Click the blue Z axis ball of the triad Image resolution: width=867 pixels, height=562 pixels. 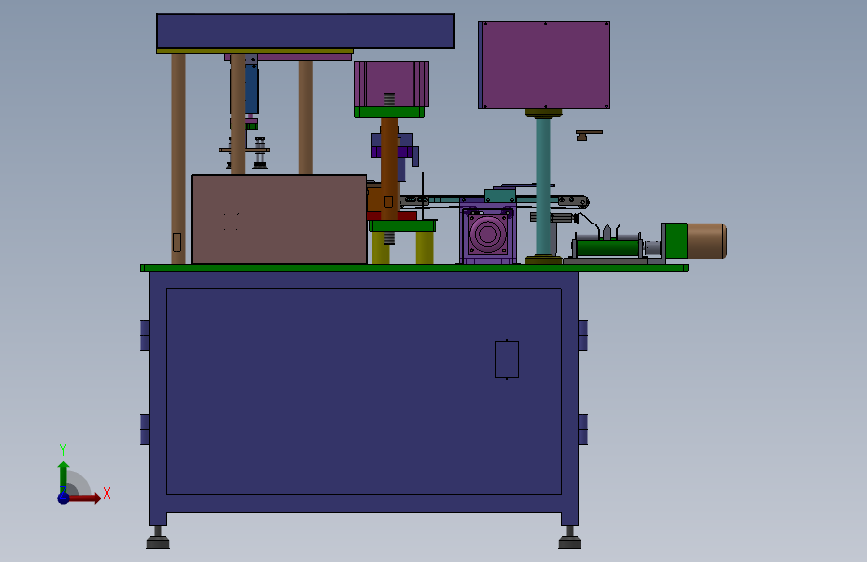point(64,498)
